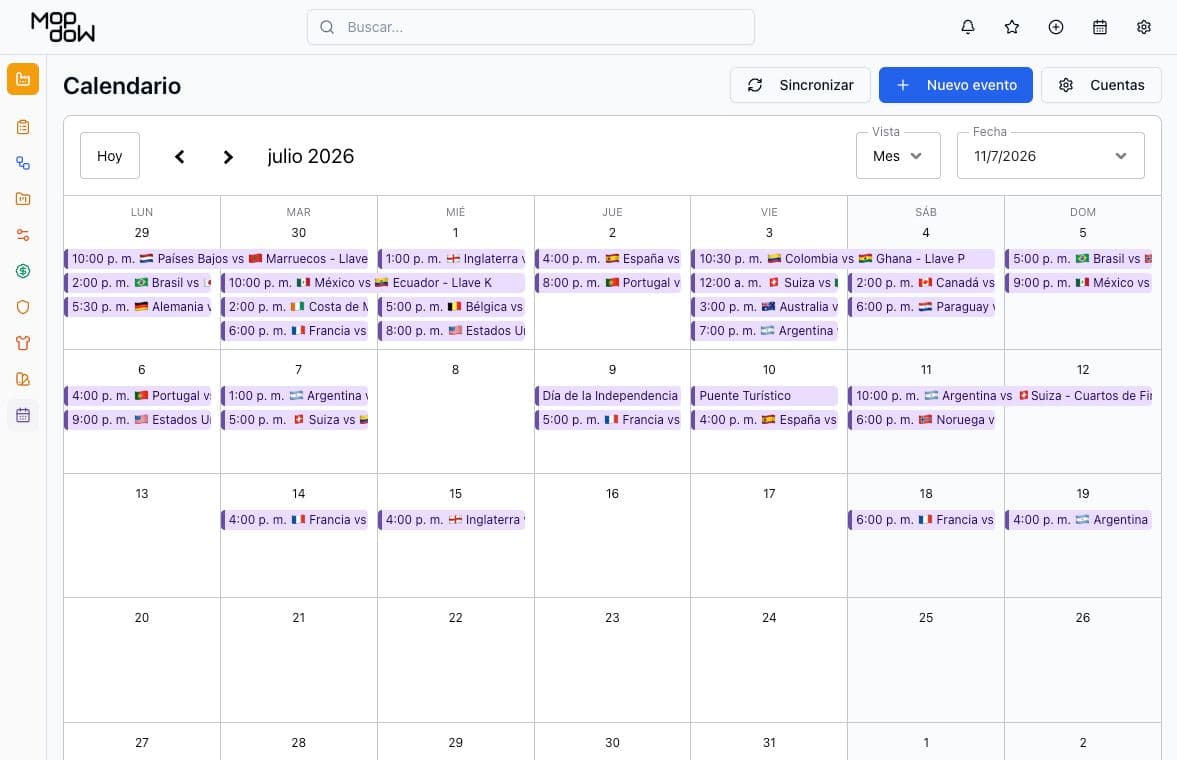The image size is (1177, 760).
Task: Open the 2:00 p. m. Costa de Marfil event
Action: pyautogui.click(x=295, y=306)
